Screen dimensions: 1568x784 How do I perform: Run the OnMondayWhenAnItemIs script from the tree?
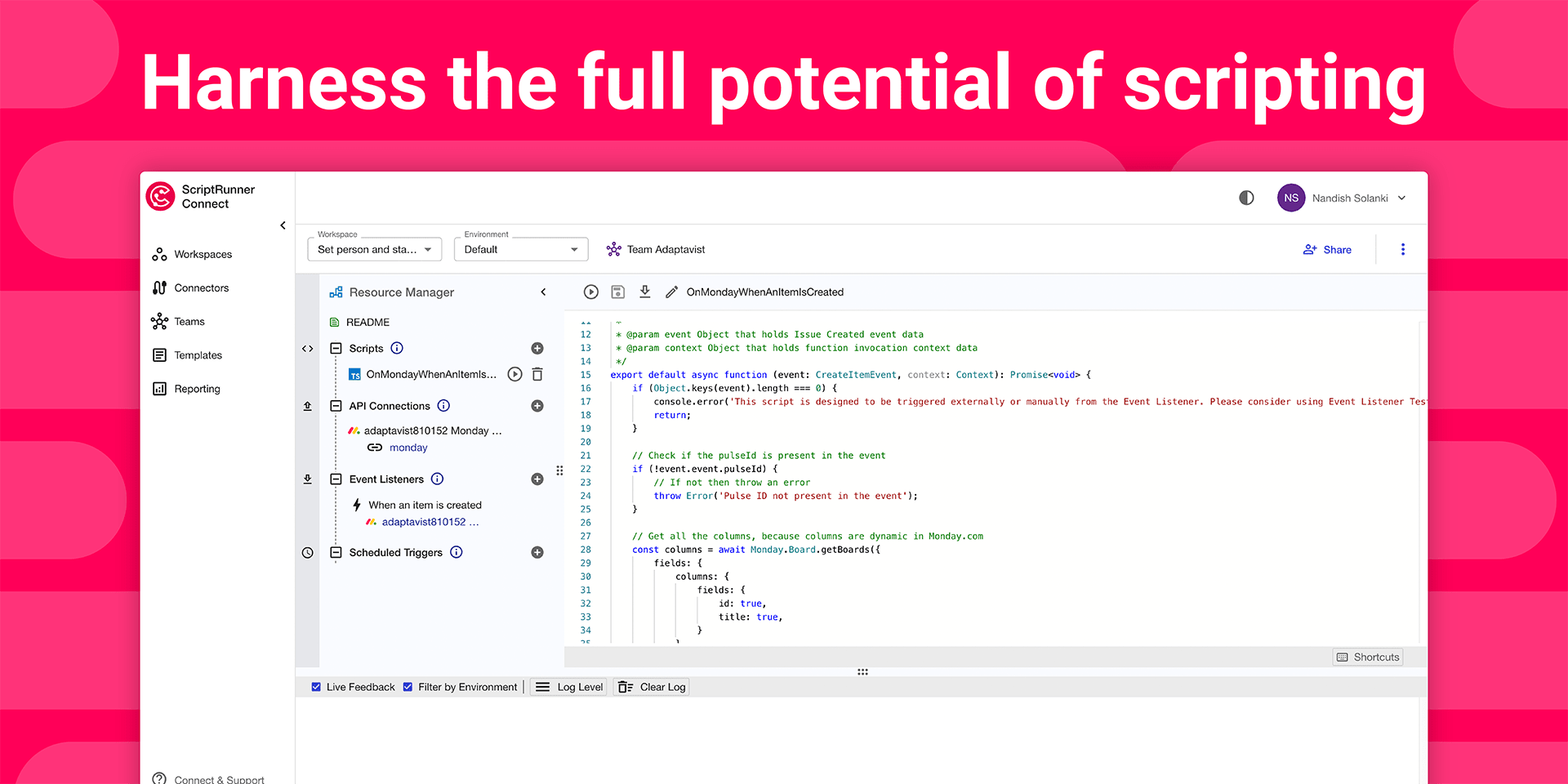[514, 374]
